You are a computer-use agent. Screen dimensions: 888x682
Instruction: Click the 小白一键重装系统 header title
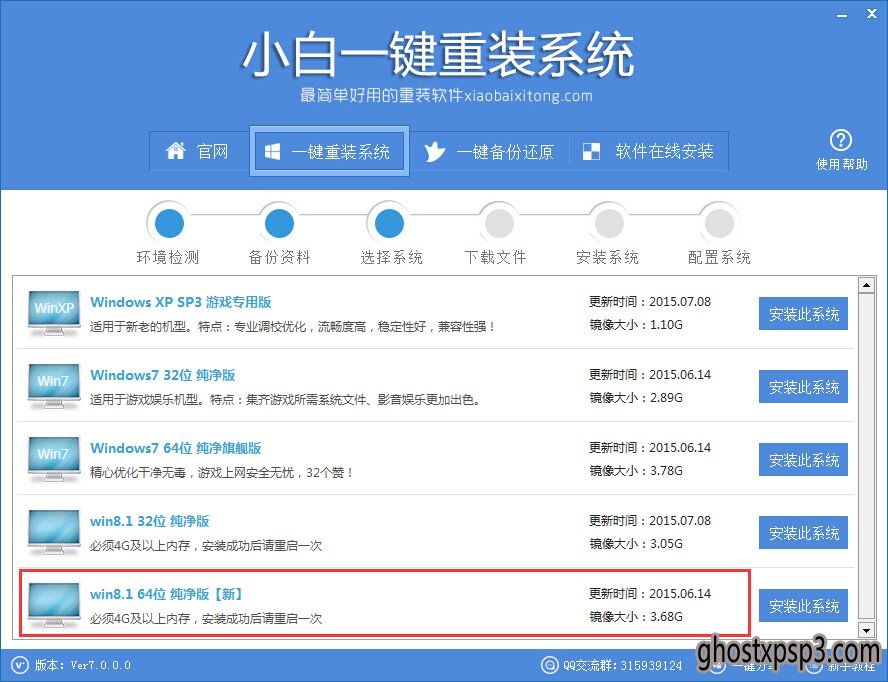click(x=438, y=54)
